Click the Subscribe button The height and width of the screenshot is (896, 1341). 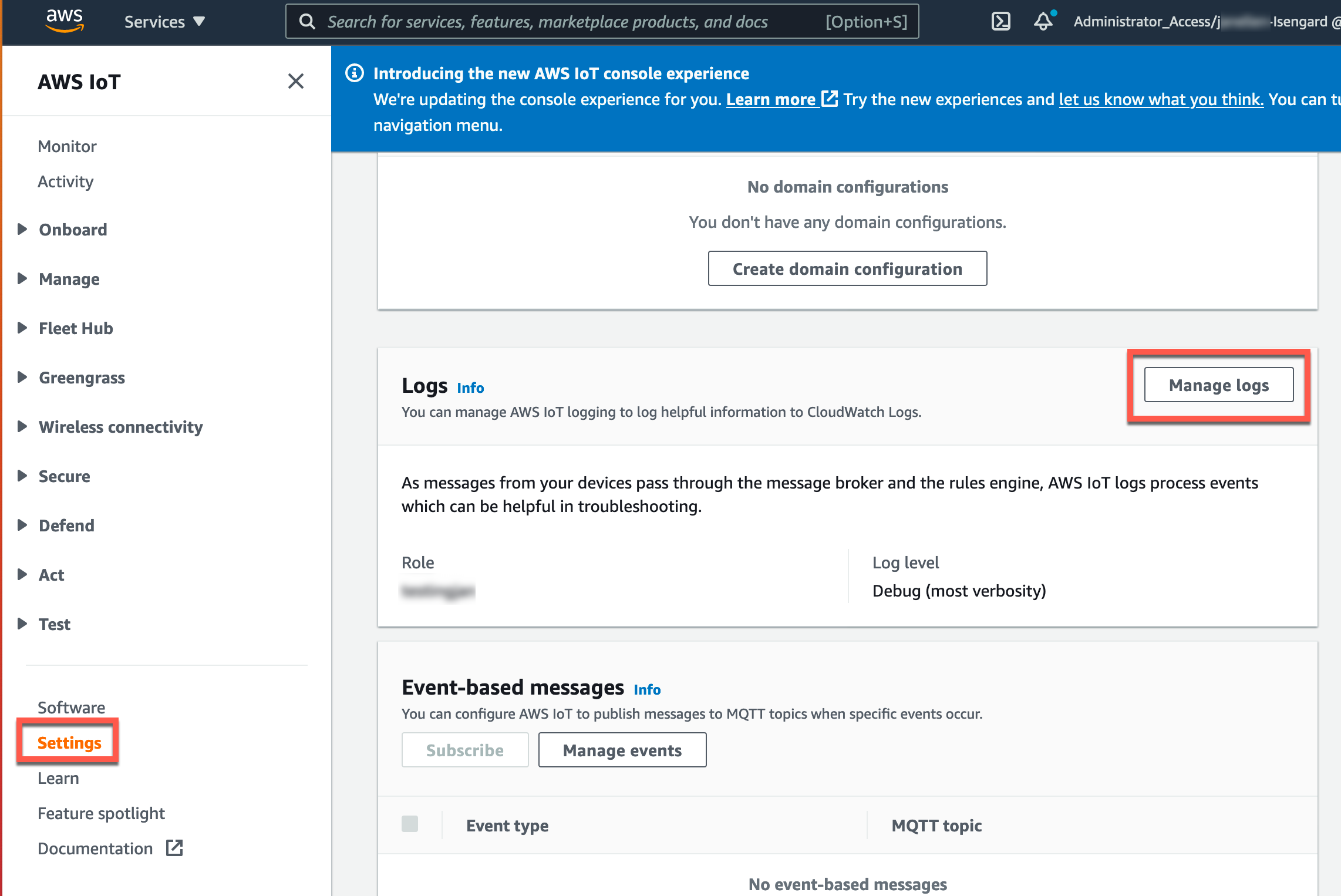click(465, 750)
